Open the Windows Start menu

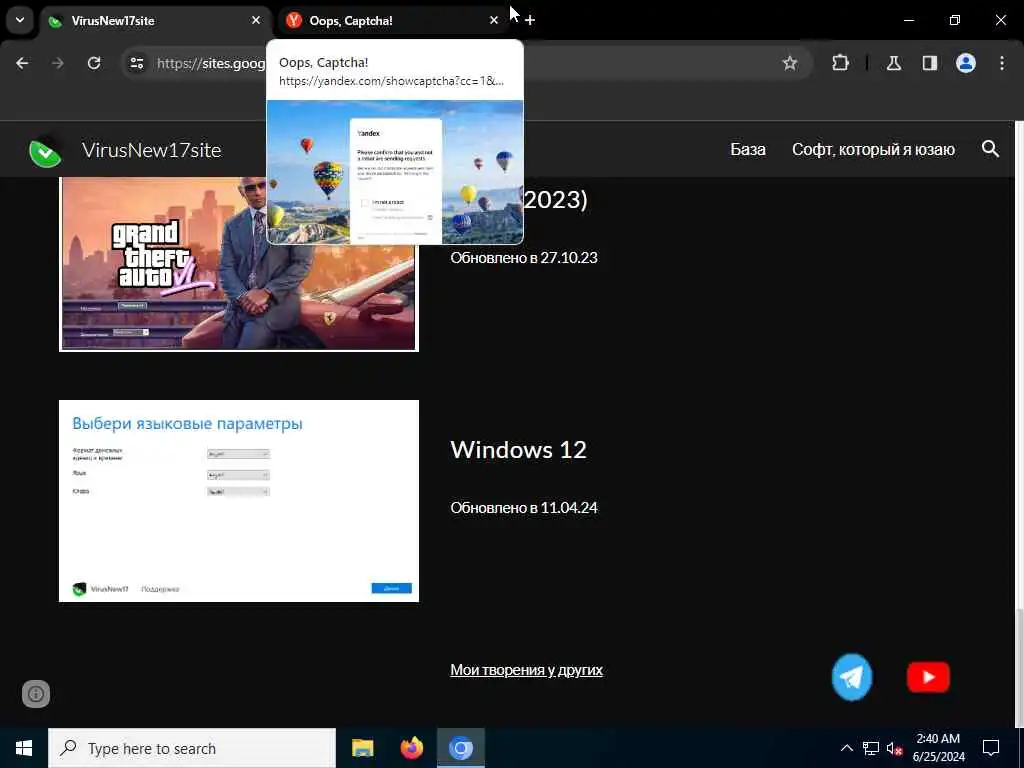click(x=24, y=748)
